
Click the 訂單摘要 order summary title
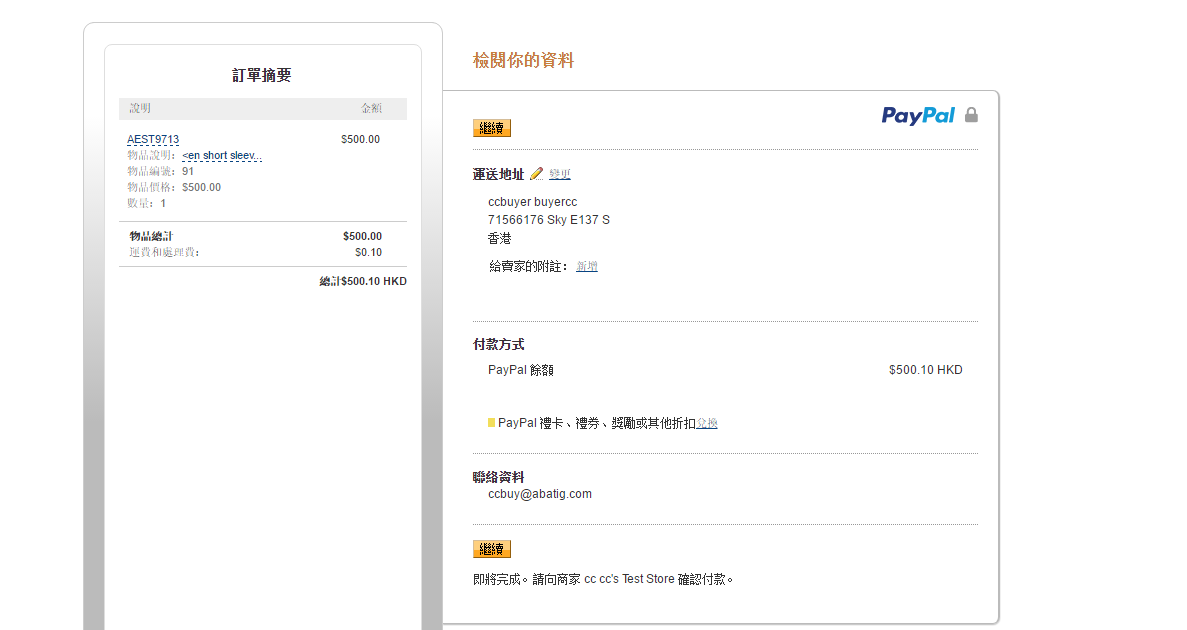[x=262, y=76]
